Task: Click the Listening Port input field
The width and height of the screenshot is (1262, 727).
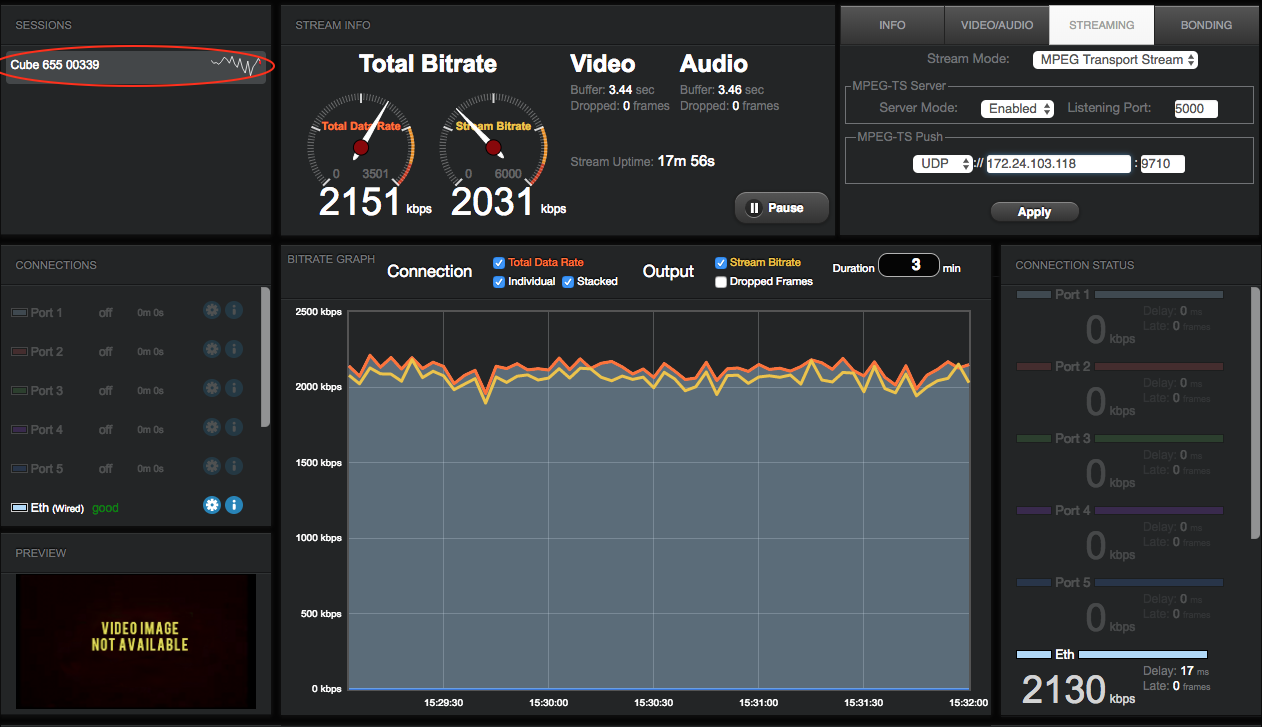Action: (x=1195, y=109)
